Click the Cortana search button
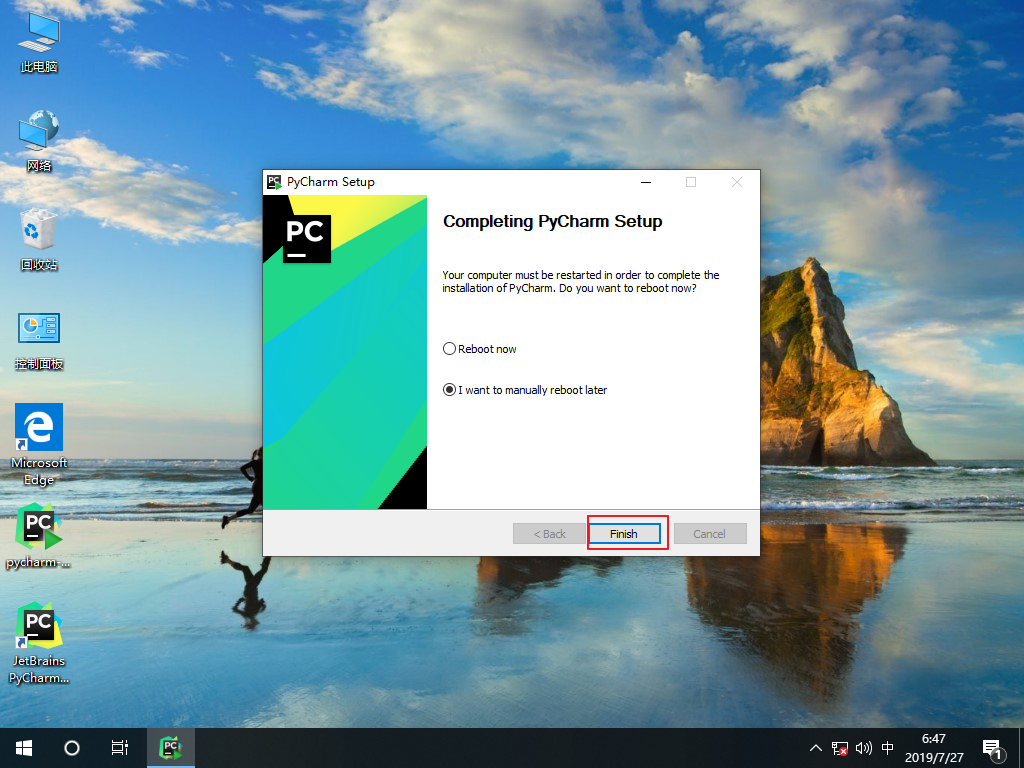The width and height of the screenshot is (1024, 768). click(70, 747)
